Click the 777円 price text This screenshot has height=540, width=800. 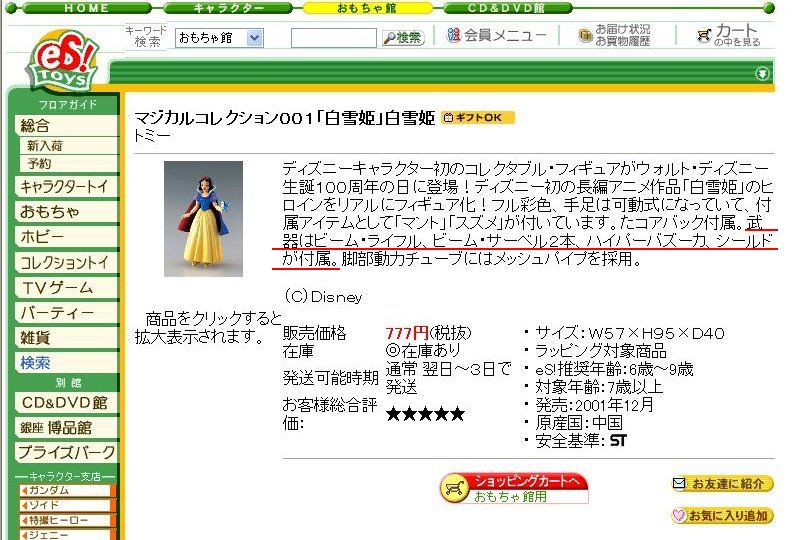tap(407, 333)
